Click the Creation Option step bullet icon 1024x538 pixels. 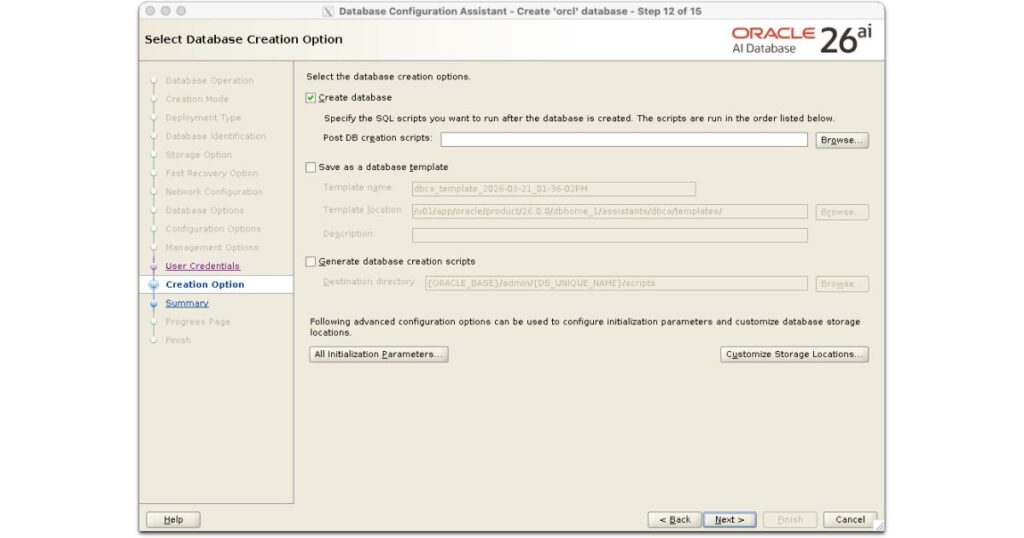pos(153,285)
